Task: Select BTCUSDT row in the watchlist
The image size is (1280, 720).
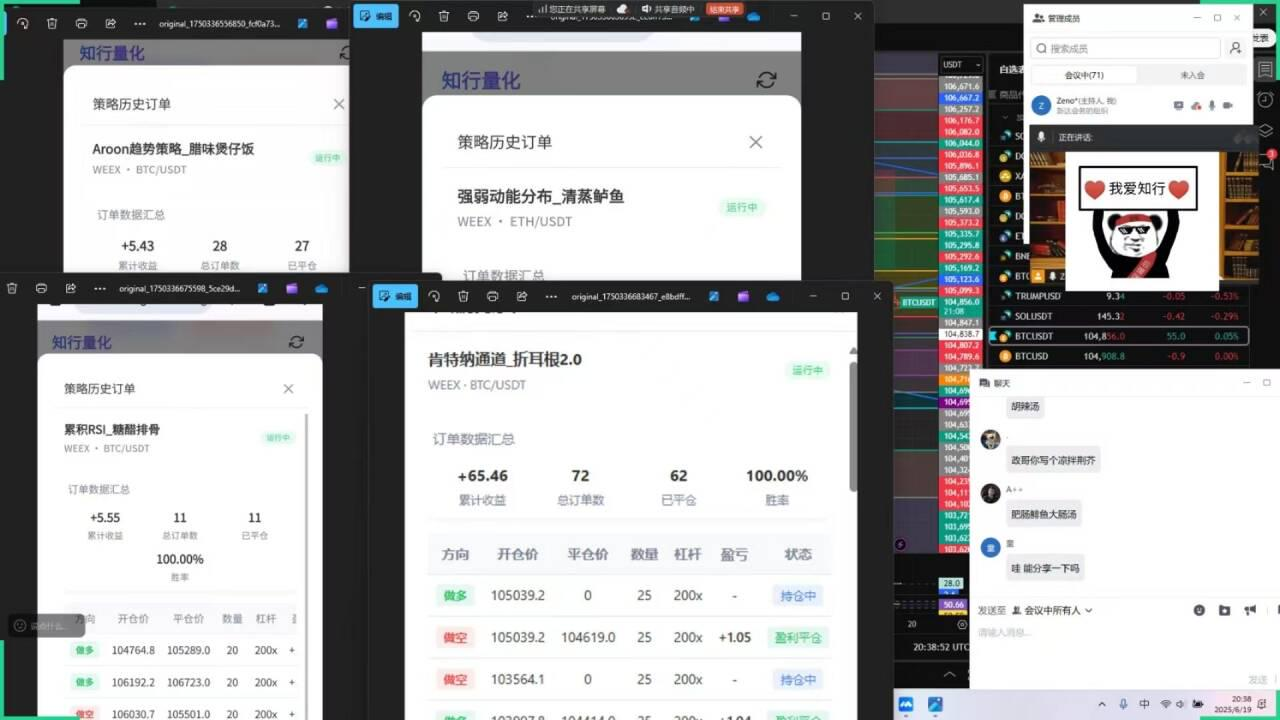Action: point(1118,336)
